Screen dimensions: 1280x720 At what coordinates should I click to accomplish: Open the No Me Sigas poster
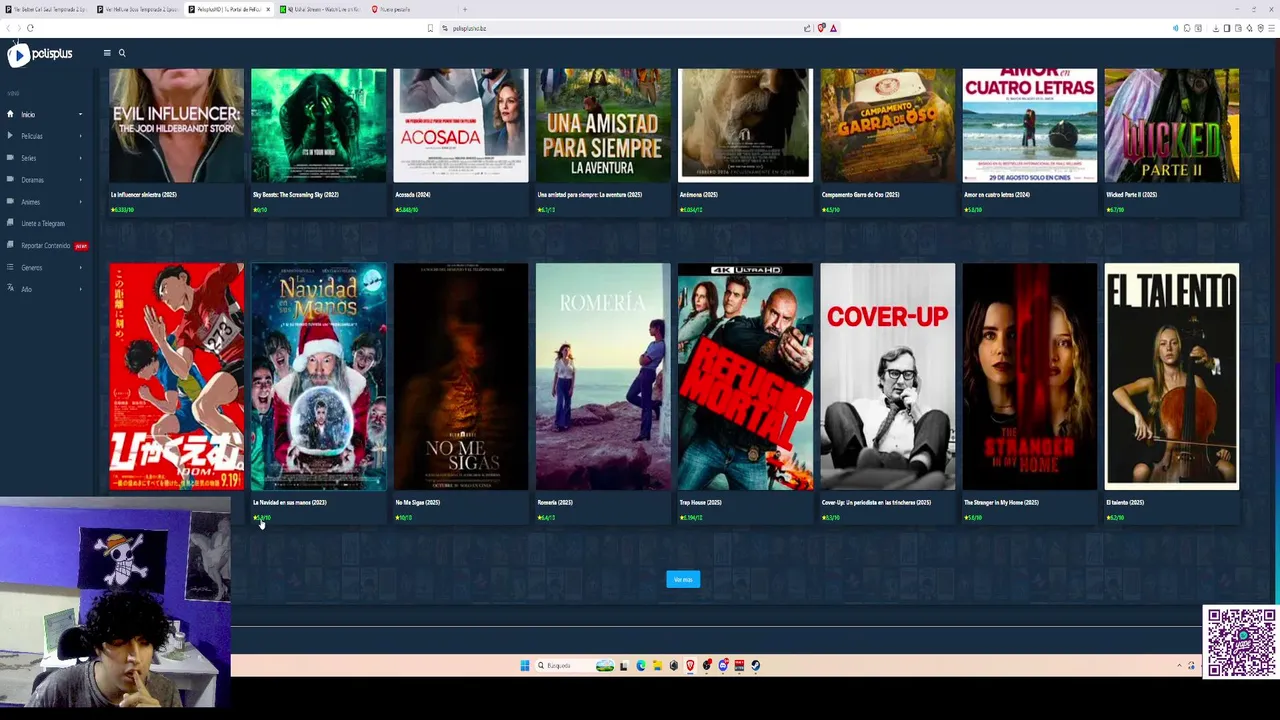coord(461,377)
